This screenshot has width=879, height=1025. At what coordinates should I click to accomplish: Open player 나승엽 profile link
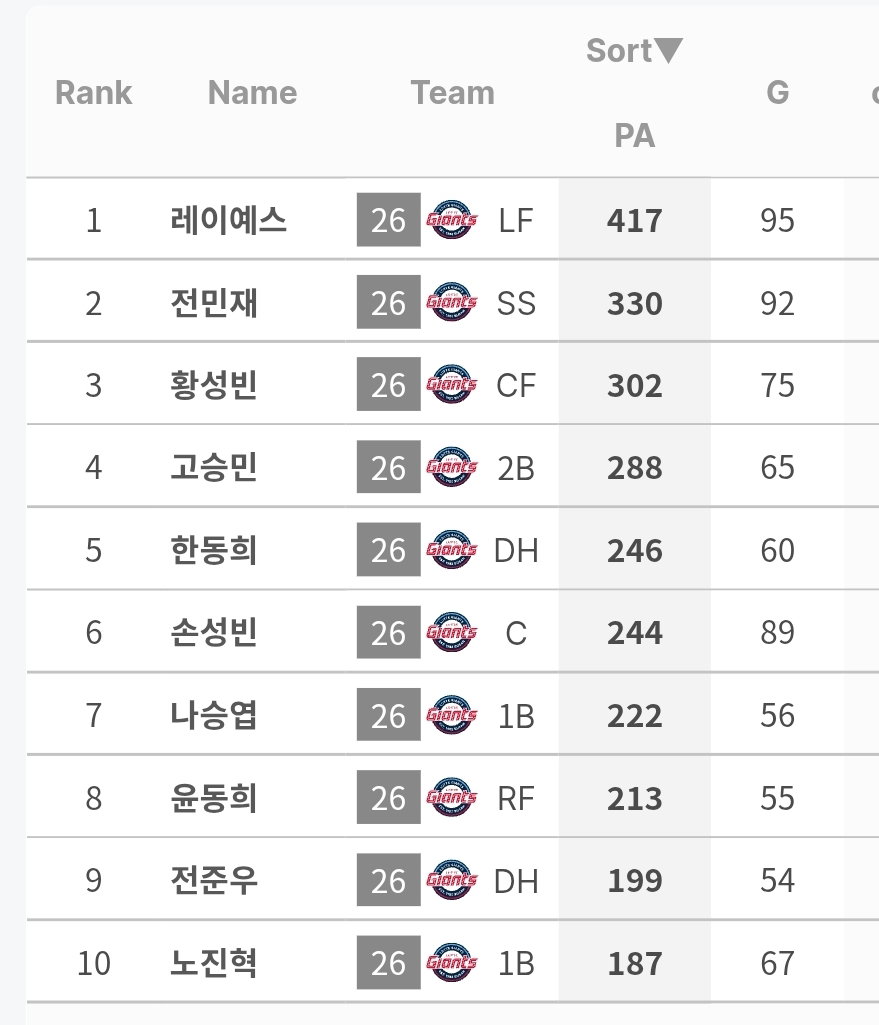coord(214,714)
